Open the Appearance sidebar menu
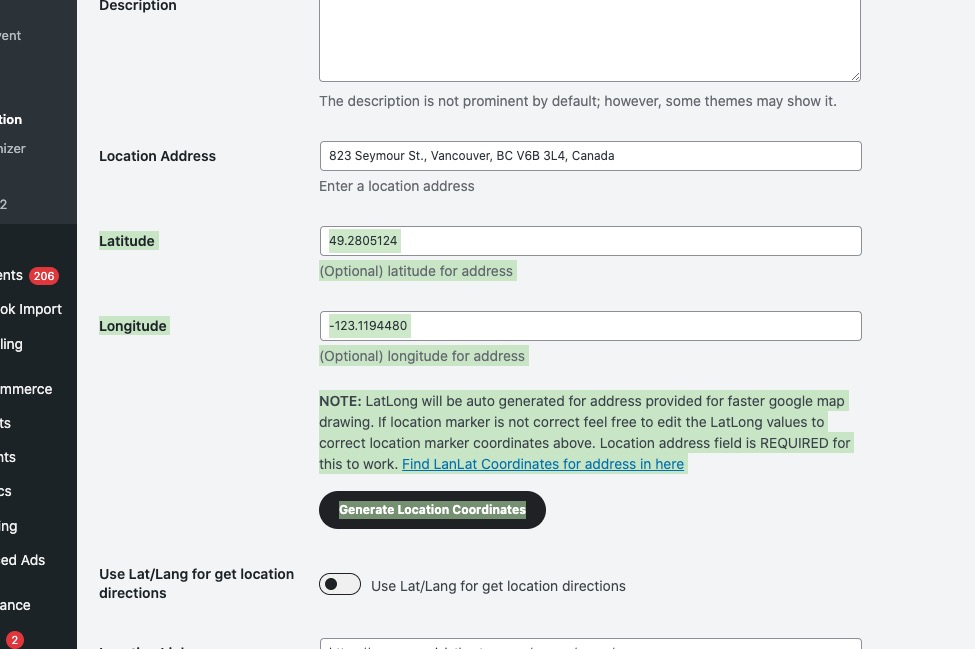 click(15, 605)
